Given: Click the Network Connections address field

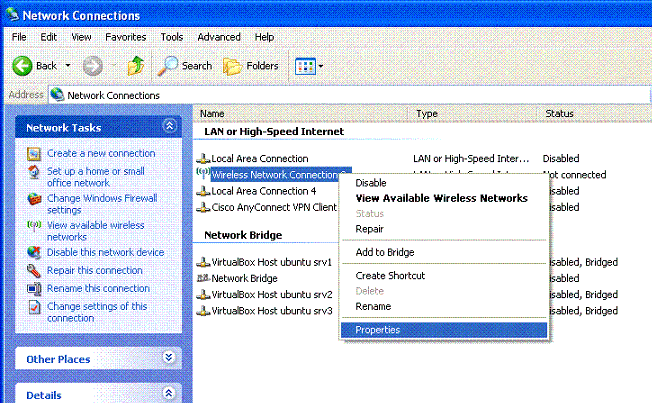Looking at the screenshot, I should point(349,95).
